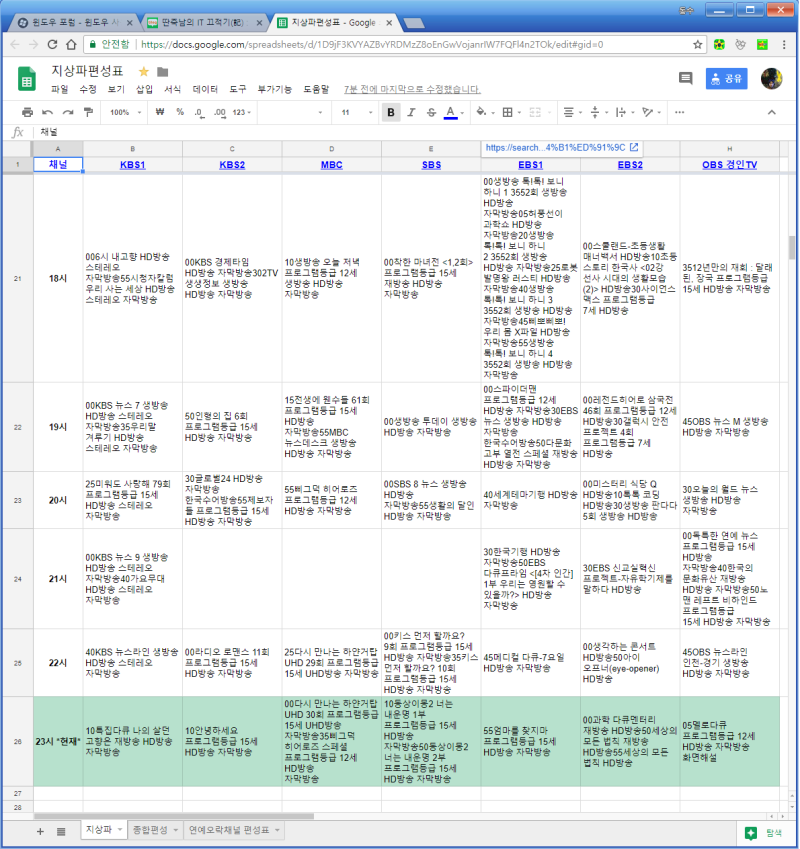The width and height of the screenshot is (800, 849).
Task: Undo the last action
Action: tap(48, 112)
